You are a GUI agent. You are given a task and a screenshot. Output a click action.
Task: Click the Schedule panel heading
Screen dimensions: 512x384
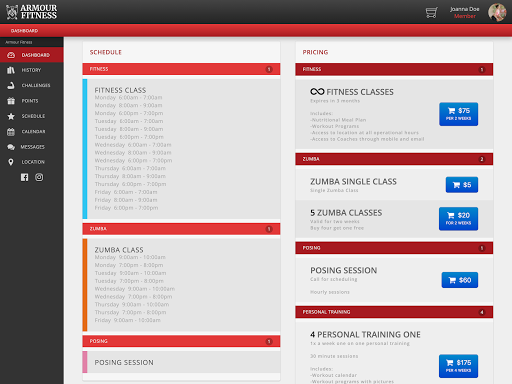tap(106, 52)
